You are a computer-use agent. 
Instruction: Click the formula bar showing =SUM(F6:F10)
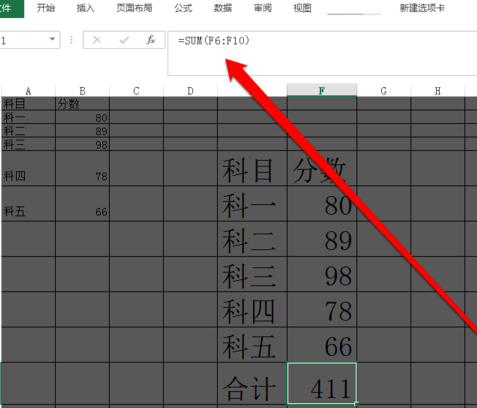pos(322,53)
